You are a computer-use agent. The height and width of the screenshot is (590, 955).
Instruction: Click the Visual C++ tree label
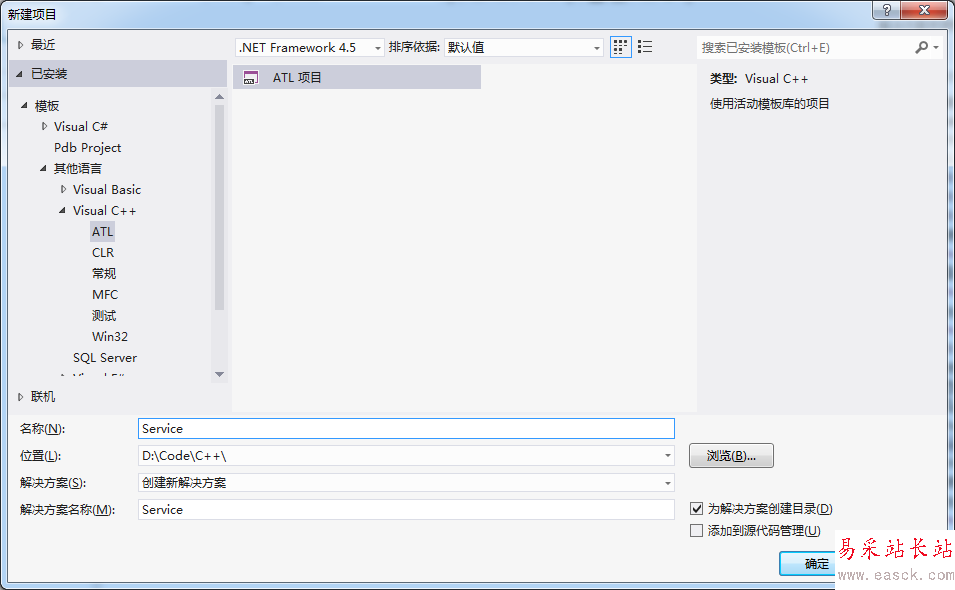104,211
